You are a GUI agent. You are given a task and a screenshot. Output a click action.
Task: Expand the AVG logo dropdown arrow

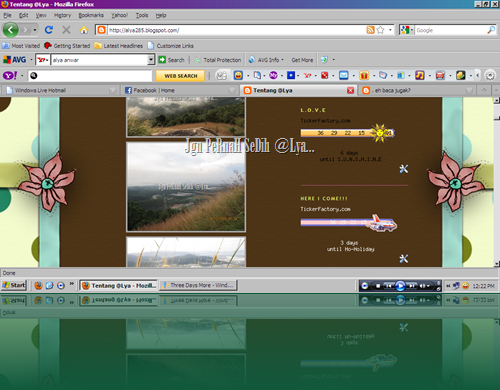31,60
